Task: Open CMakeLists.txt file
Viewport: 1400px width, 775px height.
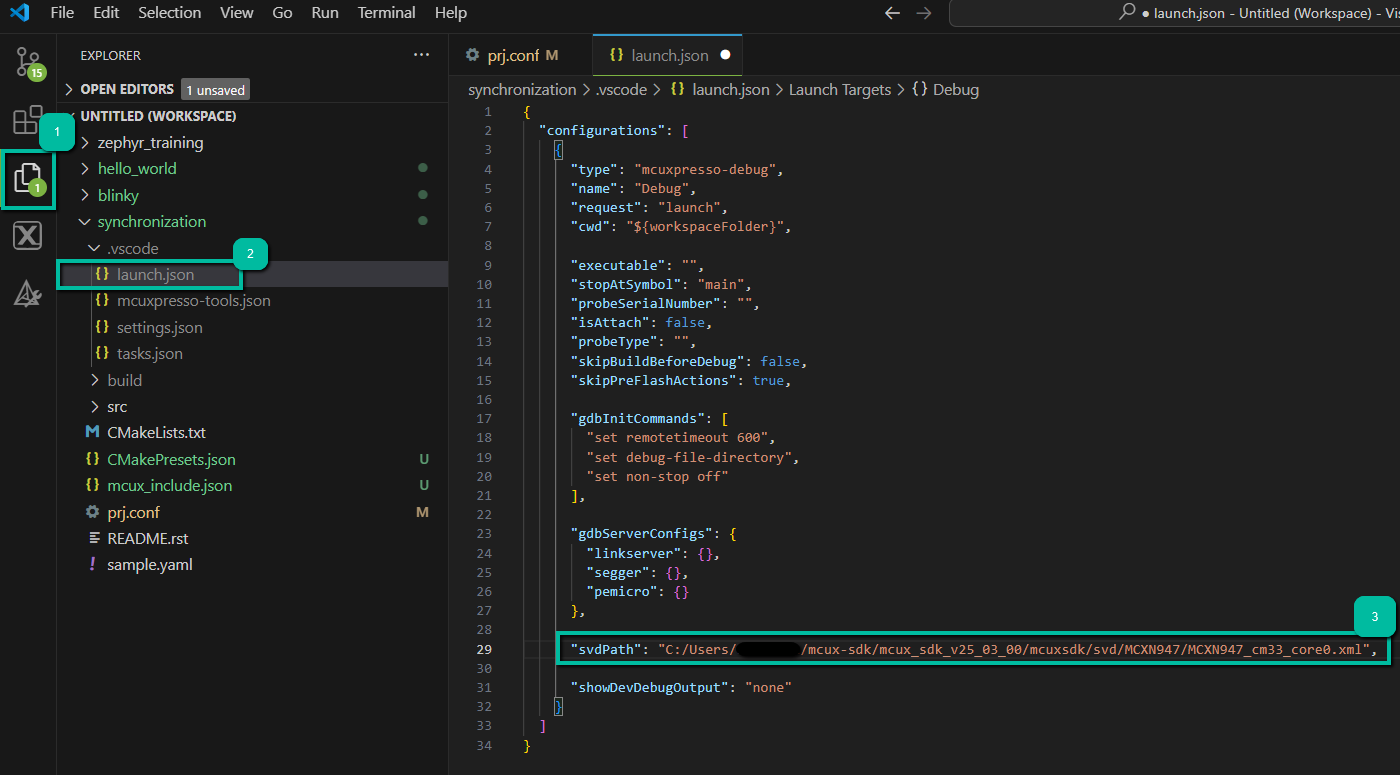Action: click(156, 433)
